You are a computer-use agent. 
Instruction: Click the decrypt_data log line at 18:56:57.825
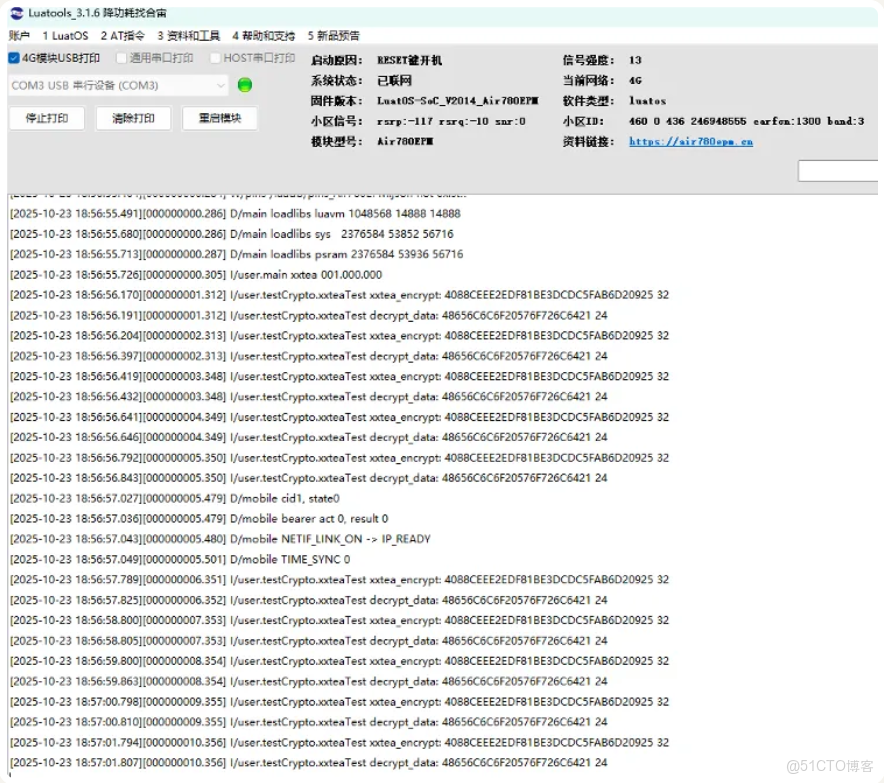tap(309, 600)
